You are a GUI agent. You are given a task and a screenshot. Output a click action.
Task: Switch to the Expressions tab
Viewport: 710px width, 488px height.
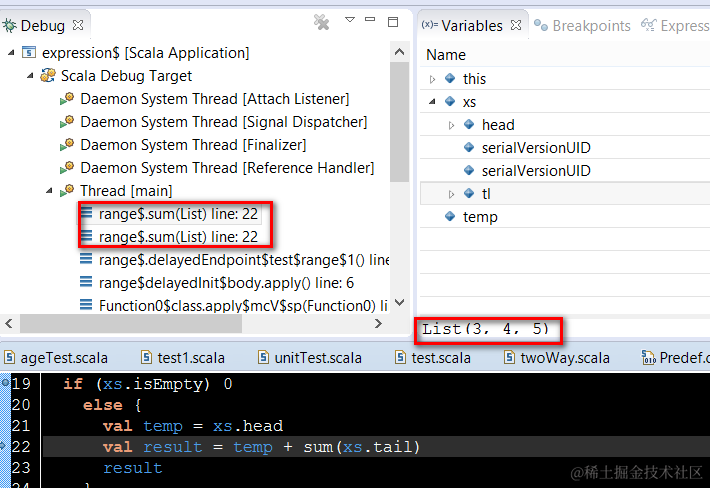click(x=675, y=26)
